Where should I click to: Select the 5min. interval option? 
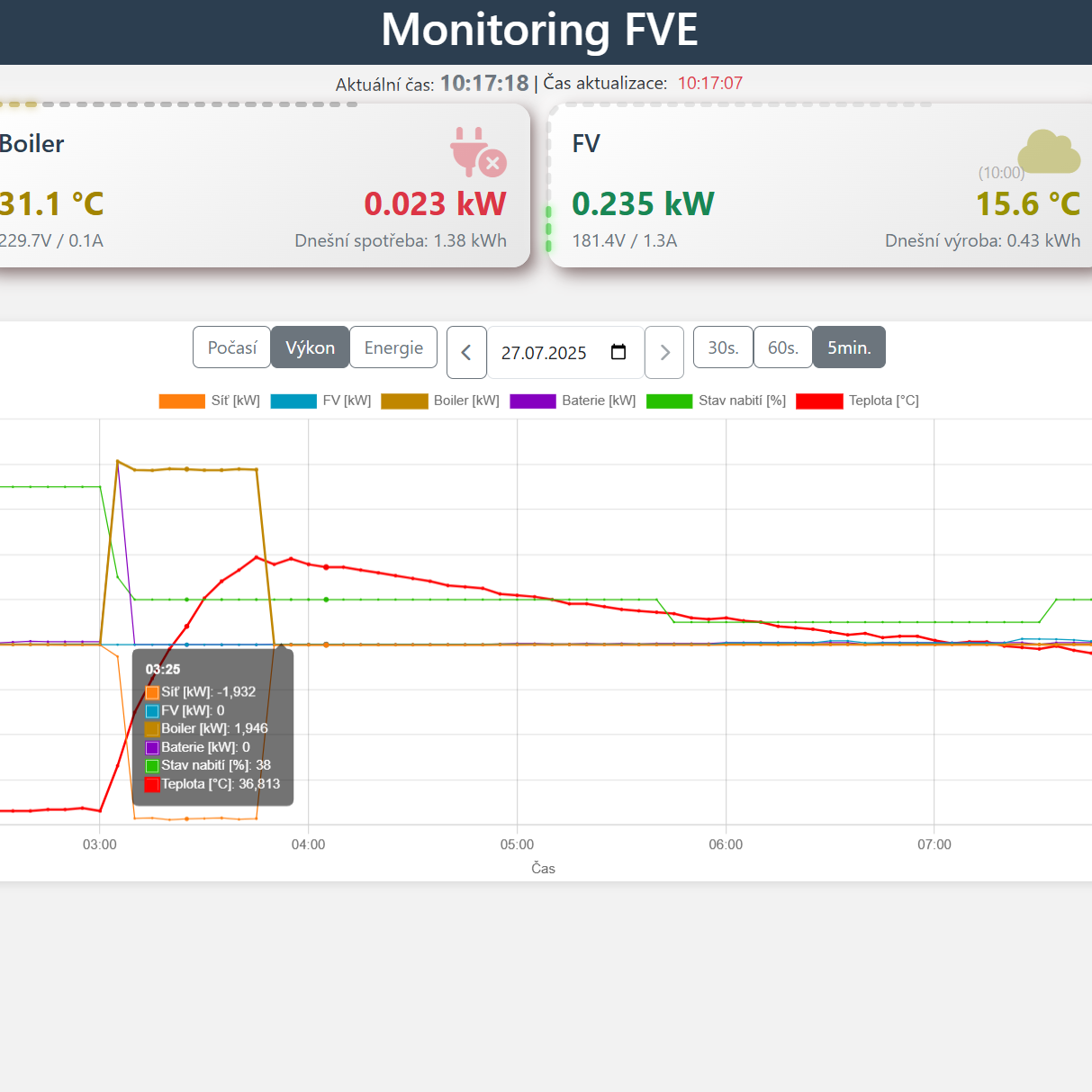pyautogui.click(x=849, y=347)
